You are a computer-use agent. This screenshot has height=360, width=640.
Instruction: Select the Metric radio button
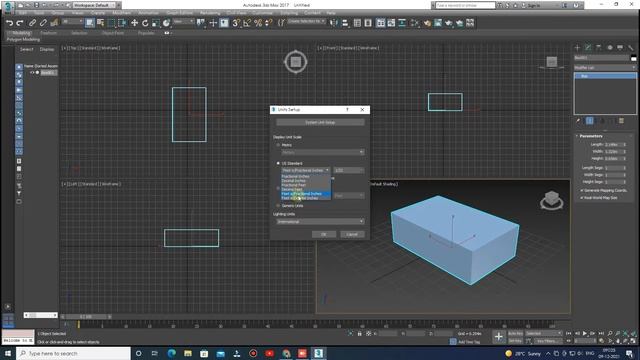(278, 145)
